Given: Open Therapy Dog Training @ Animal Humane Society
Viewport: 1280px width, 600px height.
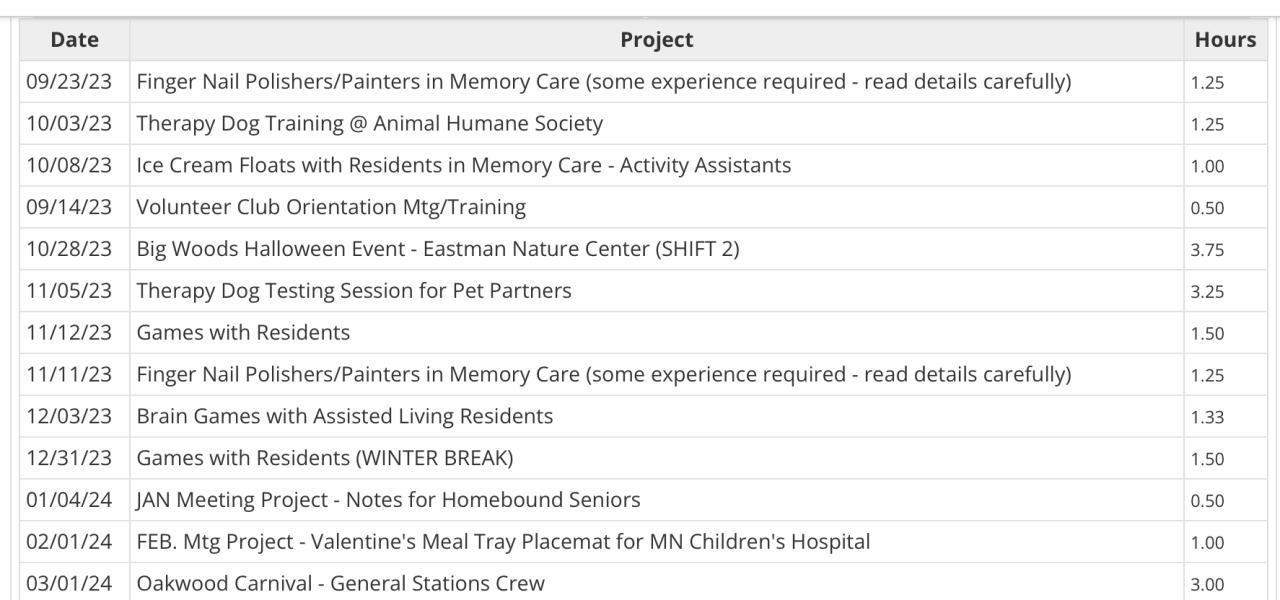Looking at the screenshot, I should [x=369, y=124].
